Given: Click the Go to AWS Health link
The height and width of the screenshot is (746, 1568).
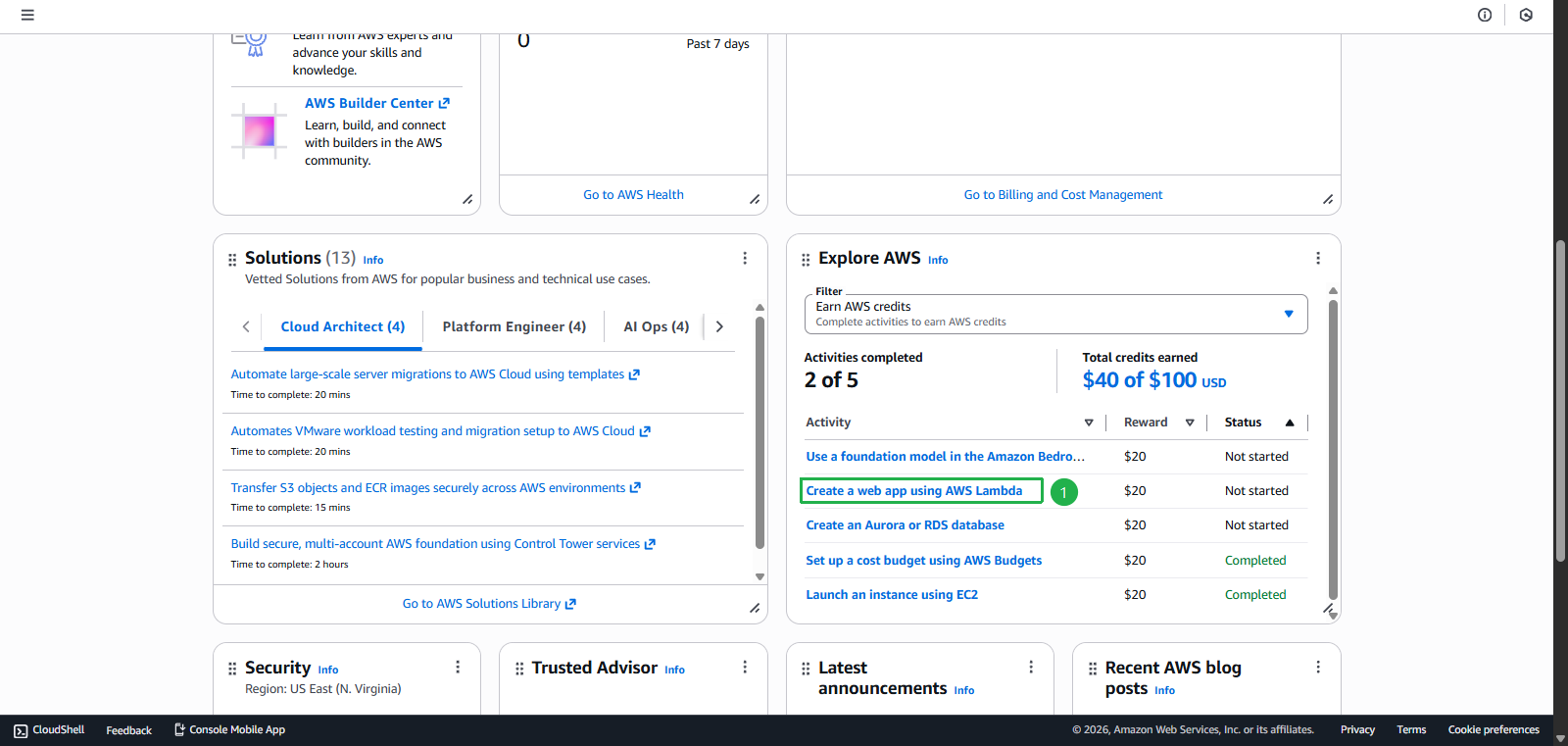Looking at the screenshot, I should pos(633,195).
